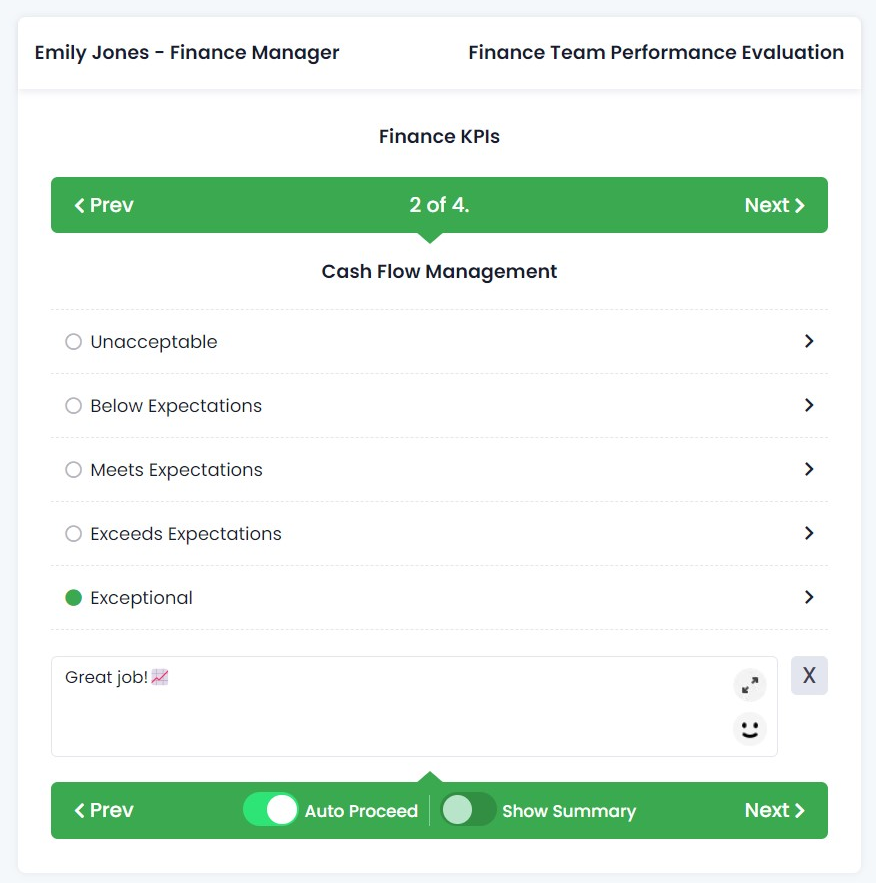The image size is (876, 883).
Task: Click Prev on the bottom navigation bar
Action: [x=103, y=810]
